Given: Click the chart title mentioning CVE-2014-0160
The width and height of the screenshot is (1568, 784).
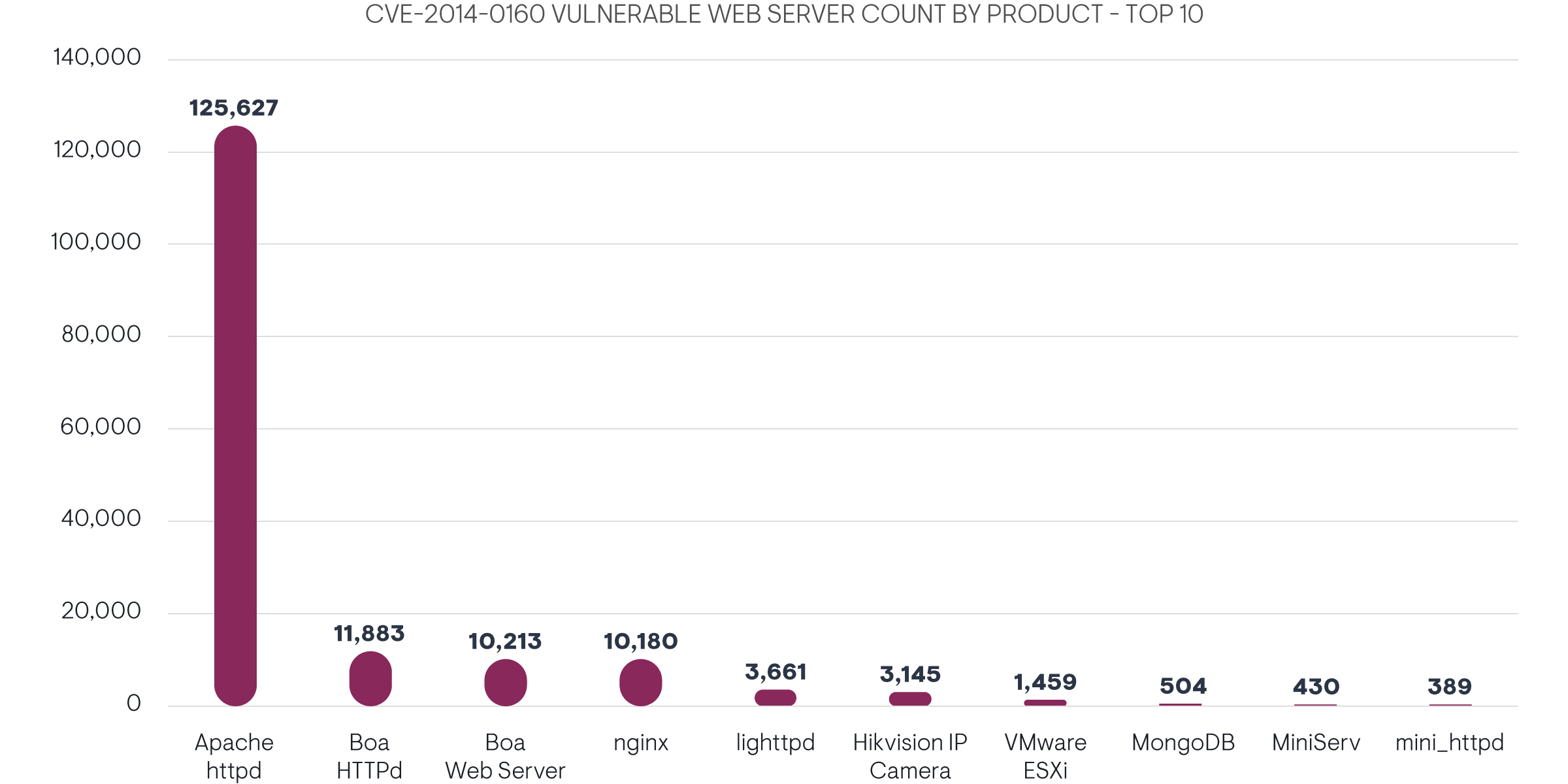Looking at the screenshot, I should click(784, 14).
